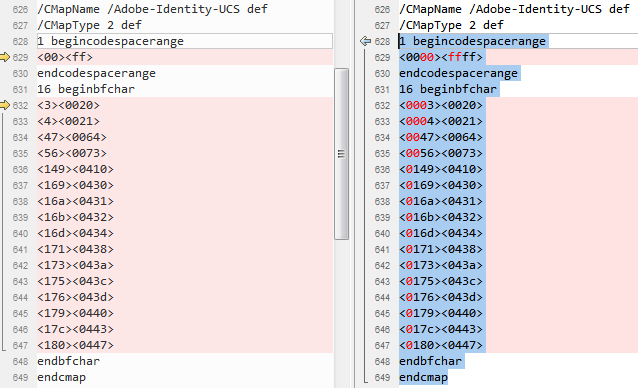The image size is (638, 388).
Task: Click the left-pointing merge arrow at right line 628
Action: click(365, 41)
